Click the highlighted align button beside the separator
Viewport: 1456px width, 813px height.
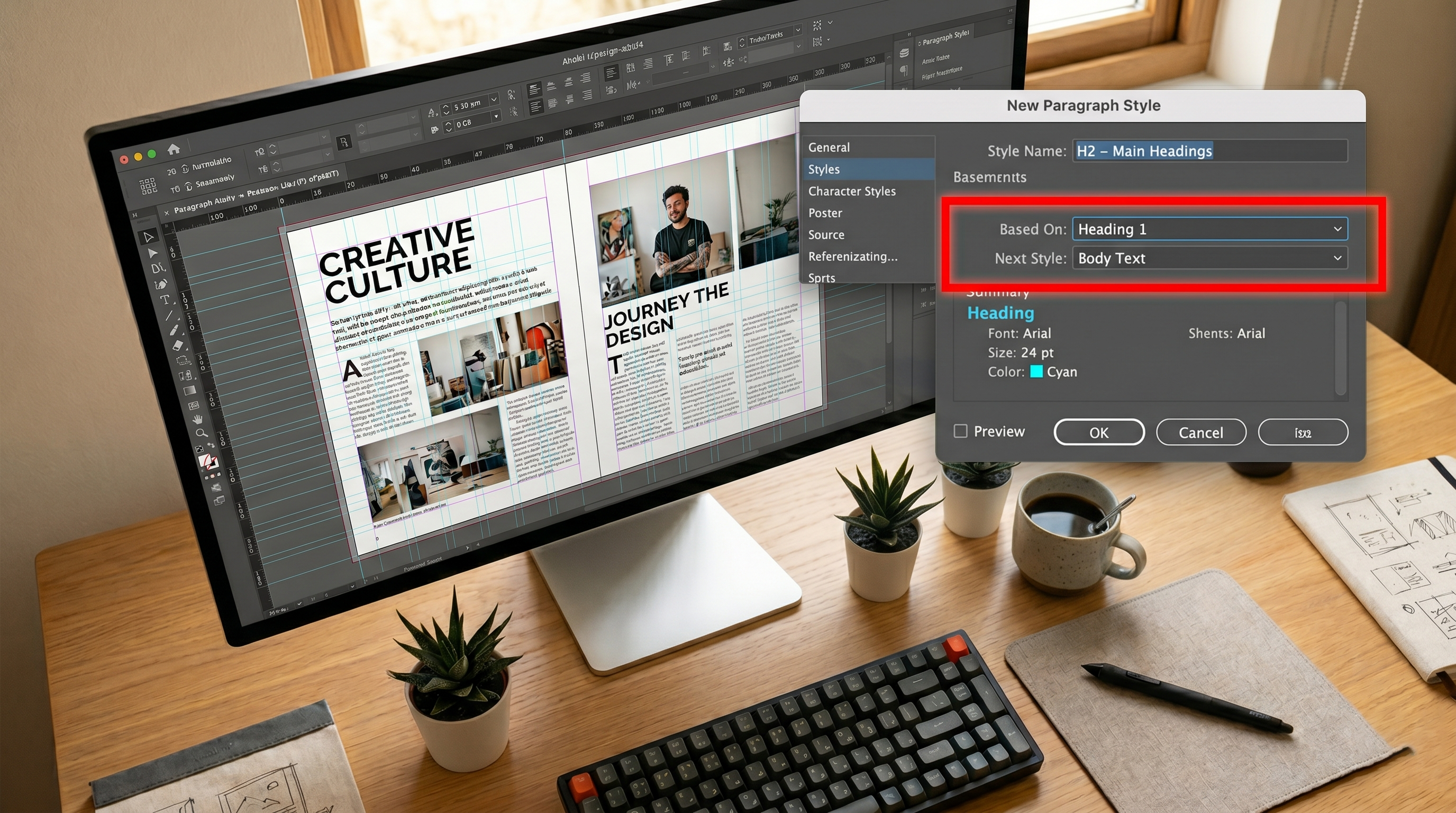coord(611,73)
